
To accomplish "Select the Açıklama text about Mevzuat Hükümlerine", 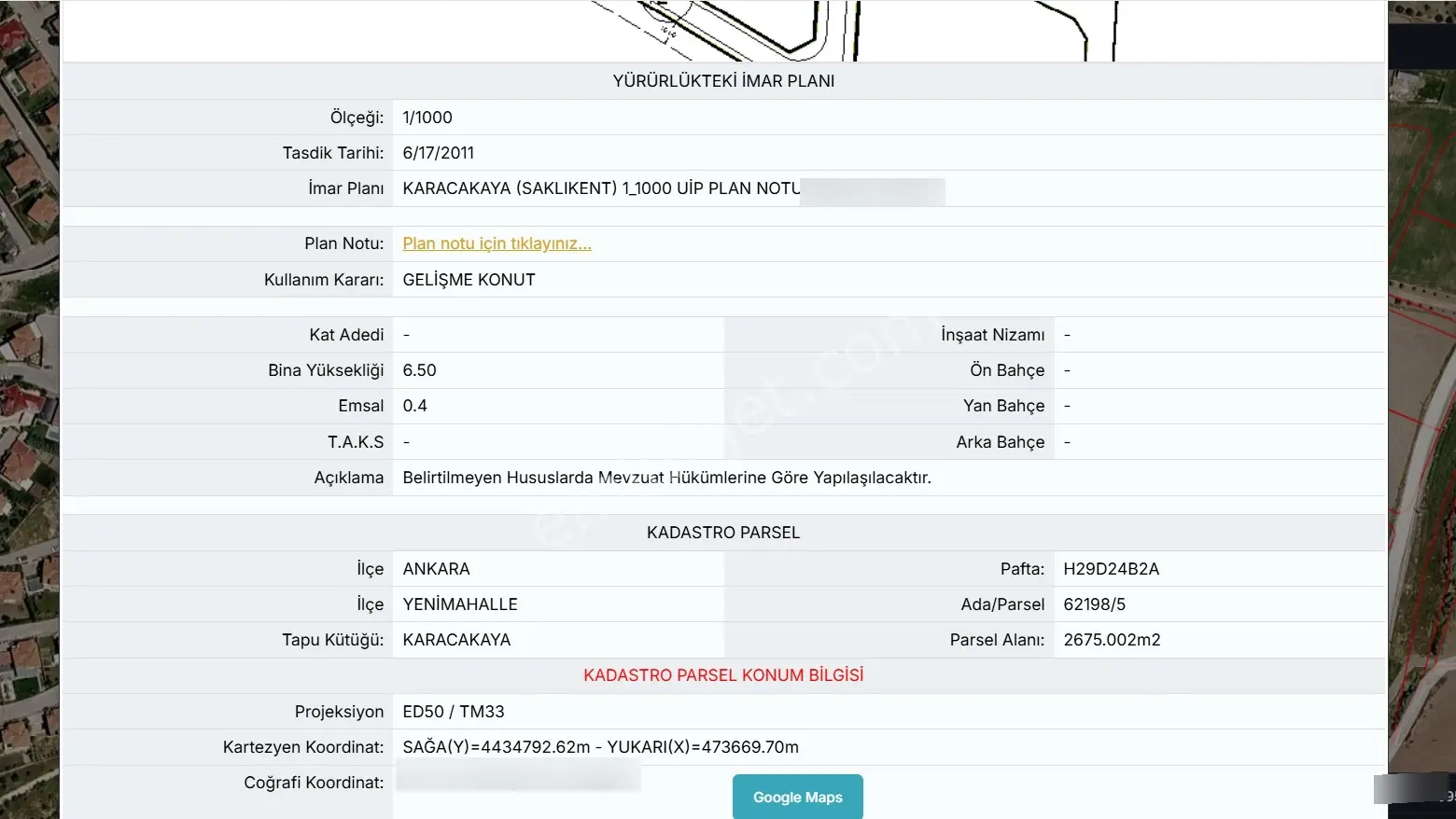I will (x=666, y=478).
